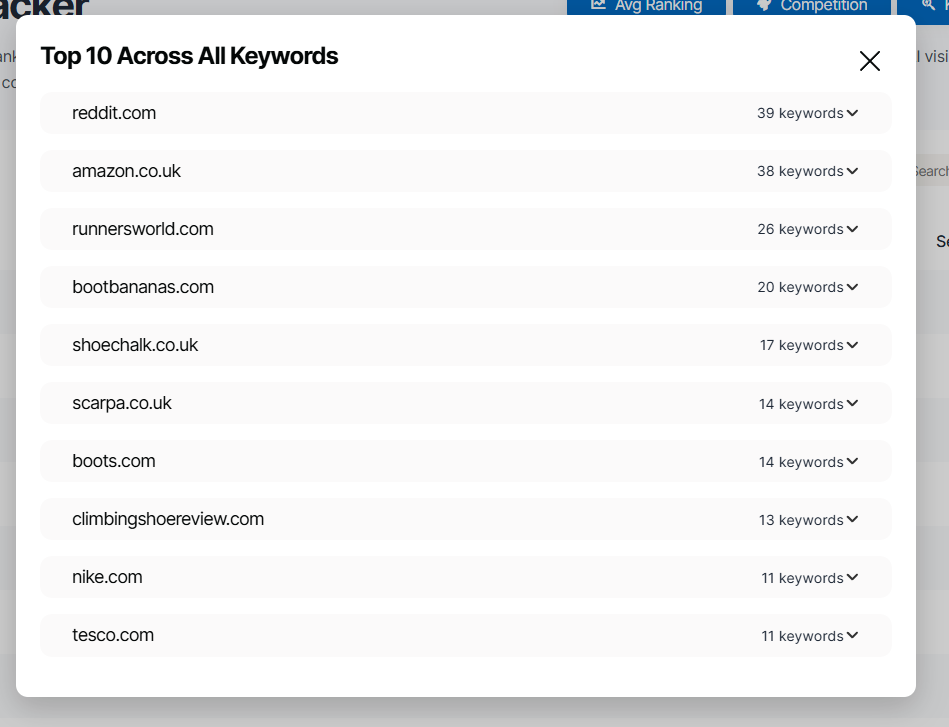
Task: Click the Avg Ranking chart icon
Action: click(599, 5)
